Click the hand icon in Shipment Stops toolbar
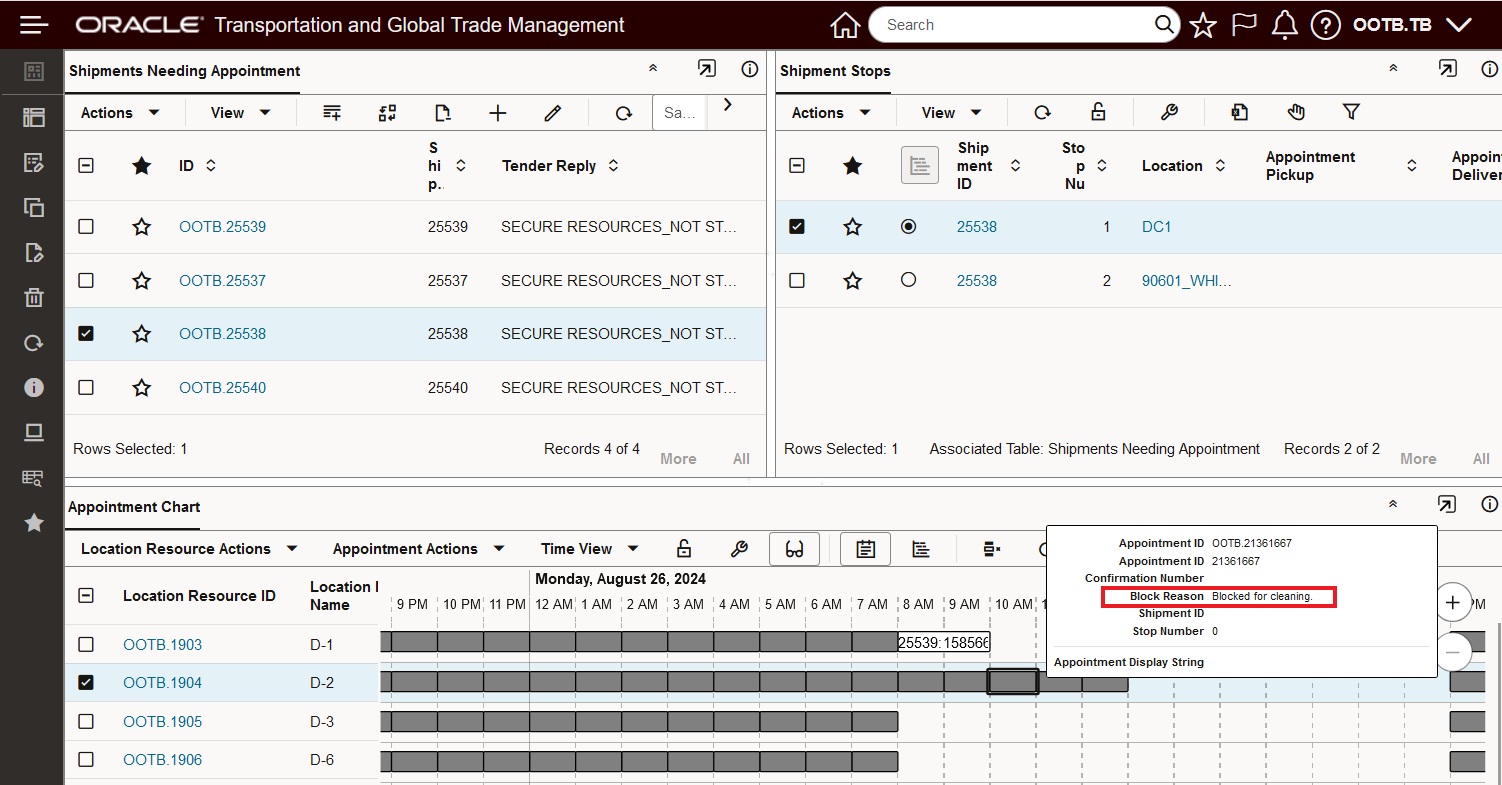 [1296, 112]
